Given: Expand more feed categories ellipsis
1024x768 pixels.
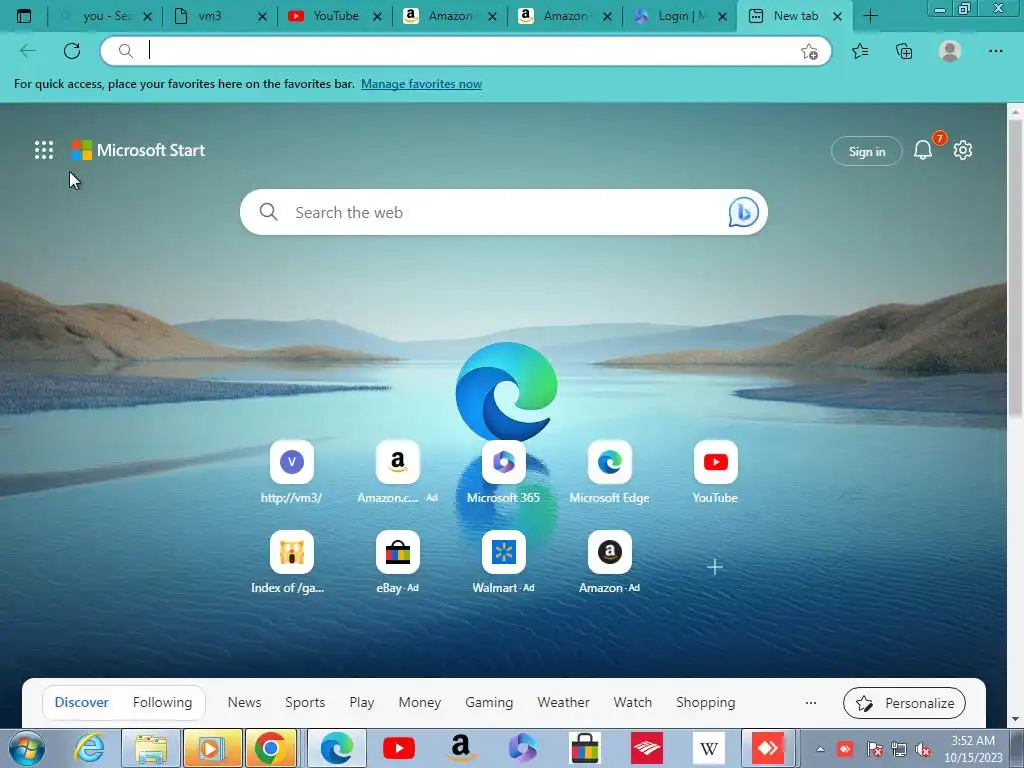Looking at the screenshot, I should coord(810,703).
